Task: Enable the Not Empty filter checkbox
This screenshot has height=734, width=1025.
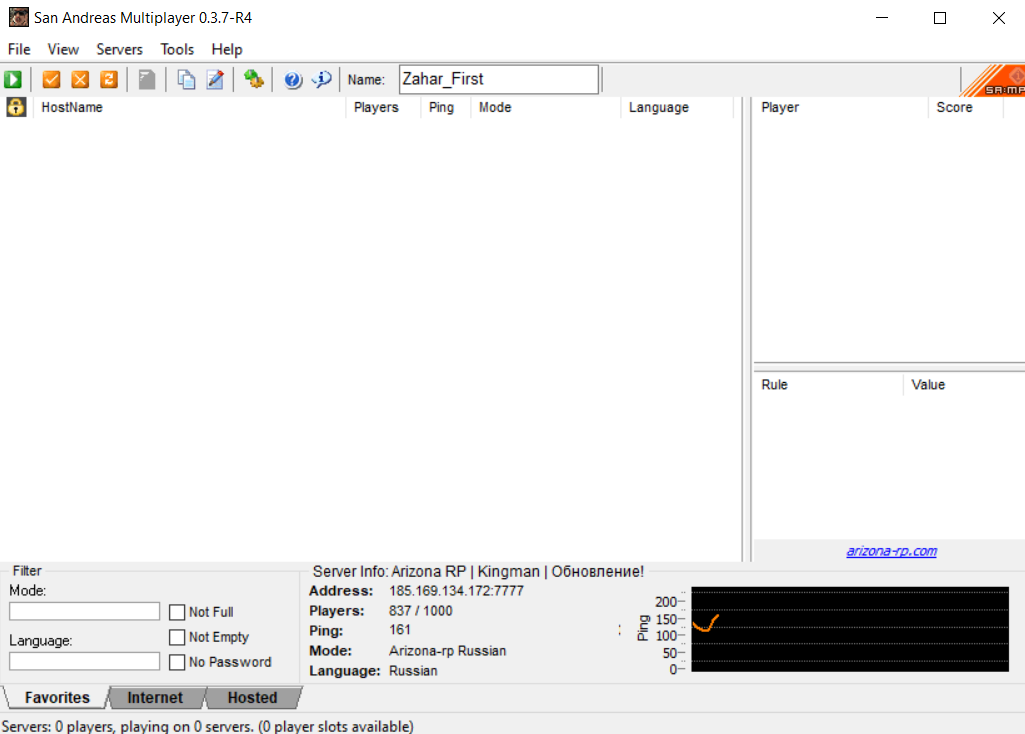Action: 177,637
